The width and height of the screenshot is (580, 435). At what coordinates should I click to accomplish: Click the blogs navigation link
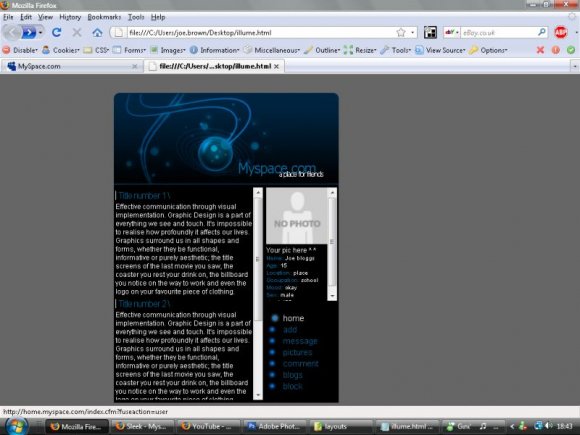(x=293, y=375)
